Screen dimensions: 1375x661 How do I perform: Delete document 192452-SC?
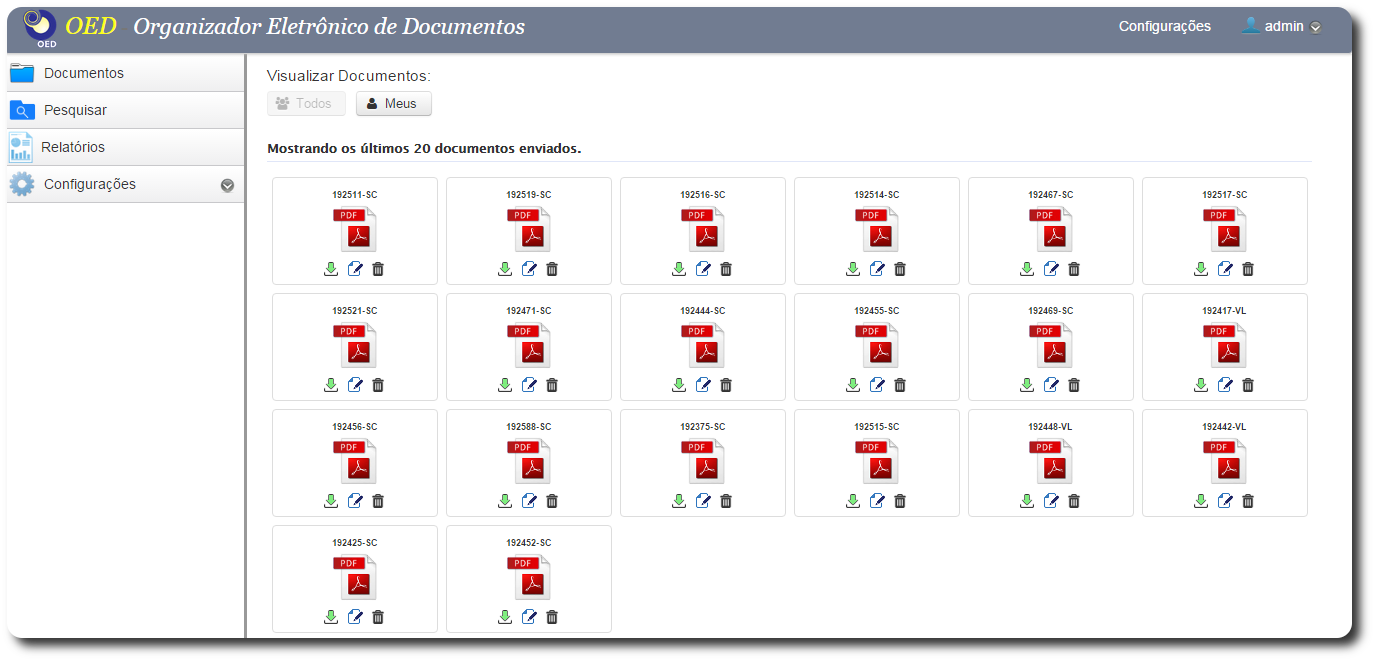coord(552,617)
